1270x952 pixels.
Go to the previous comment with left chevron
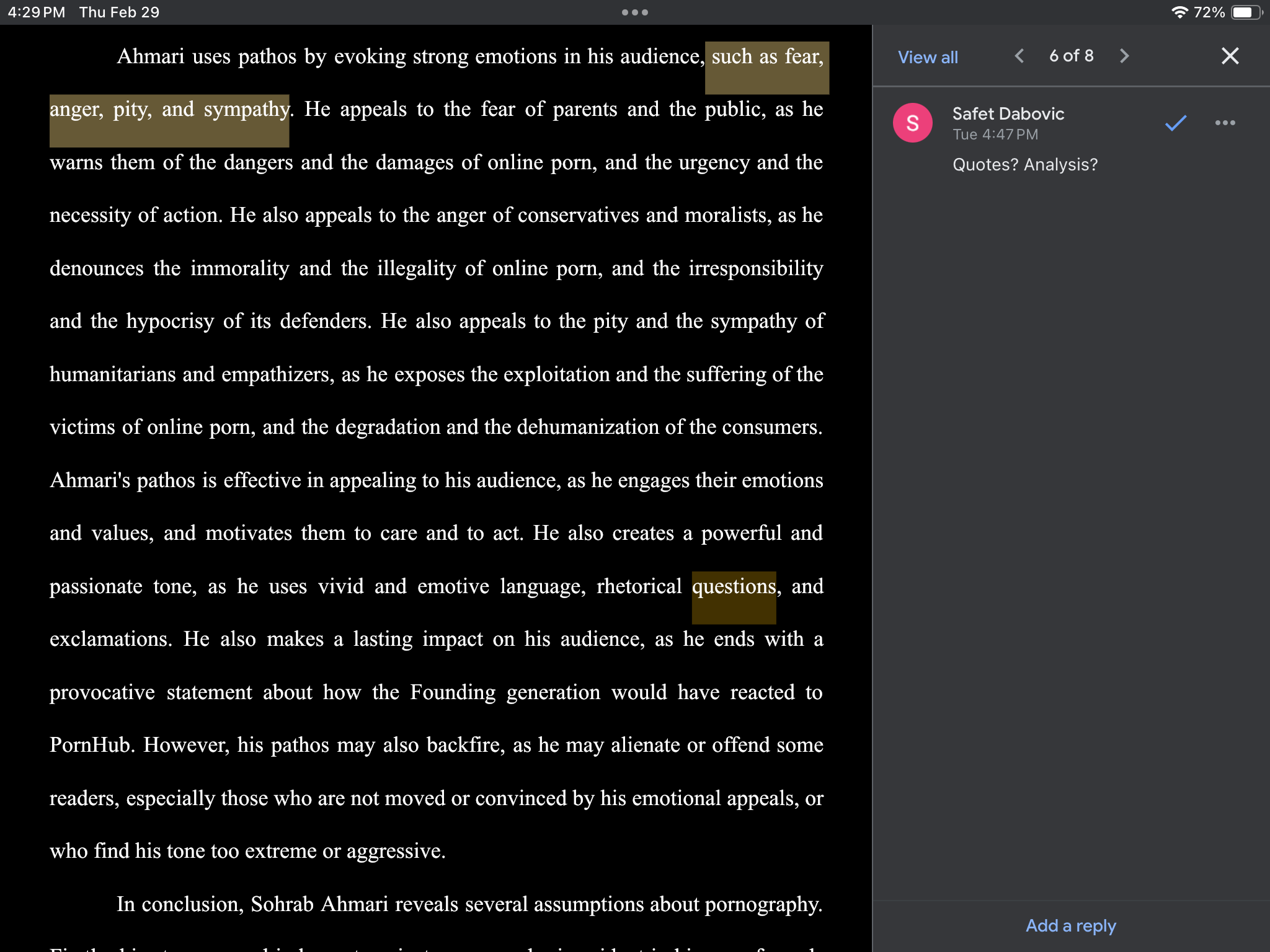point(1018,56)
